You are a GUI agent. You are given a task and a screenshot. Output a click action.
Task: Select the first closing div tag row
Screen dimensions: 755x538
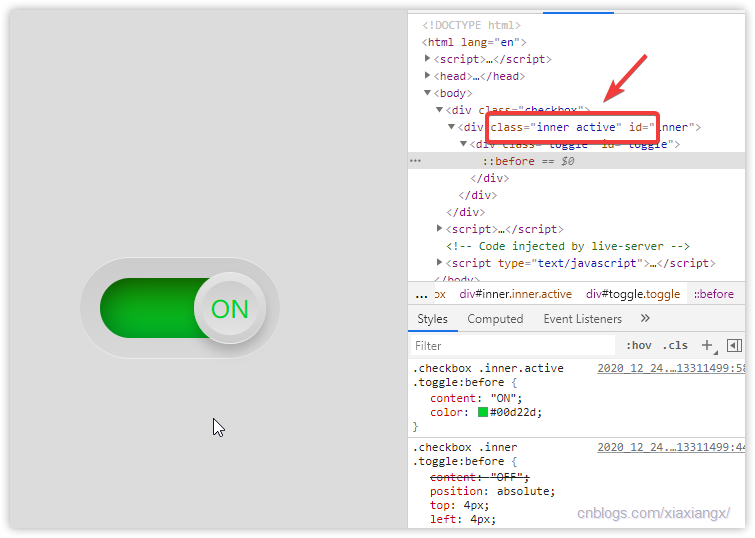pos(489,178)
